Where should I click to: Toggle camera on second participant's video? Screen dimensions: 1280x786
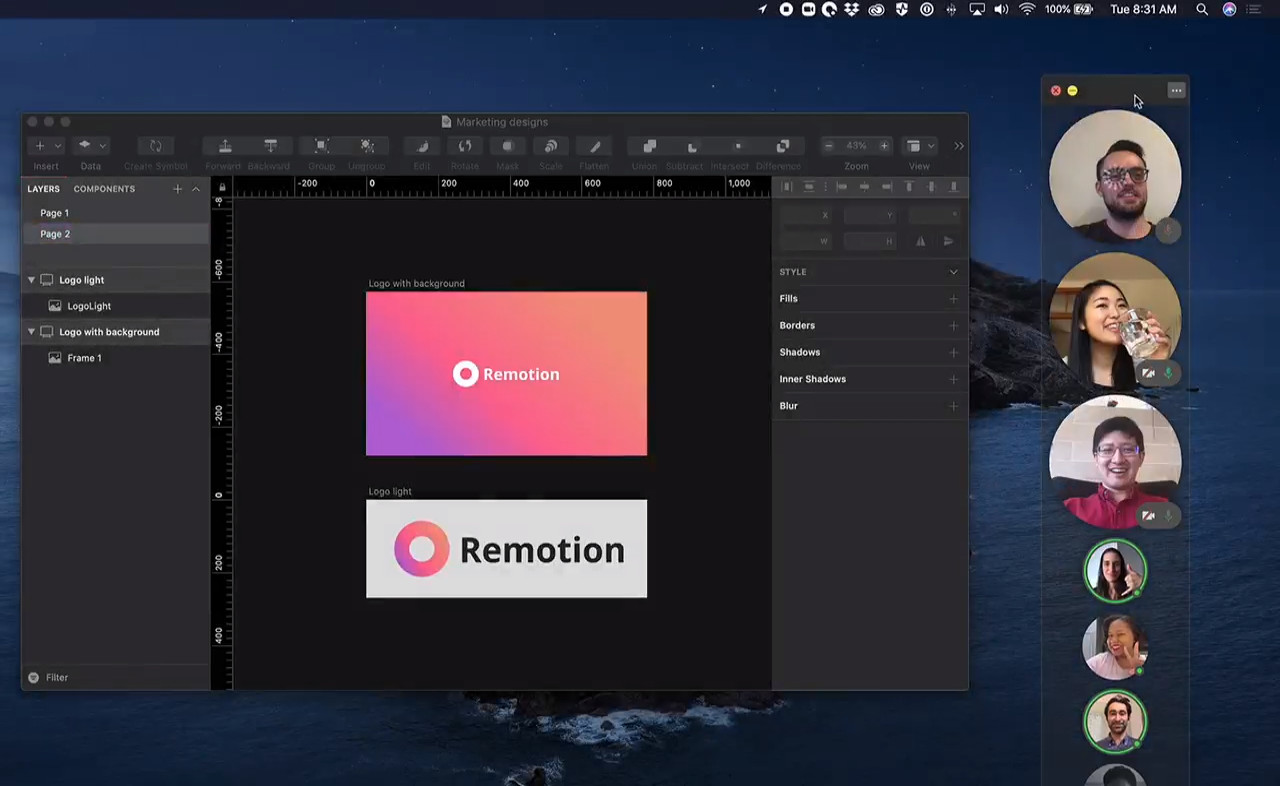coord(1148,374)
